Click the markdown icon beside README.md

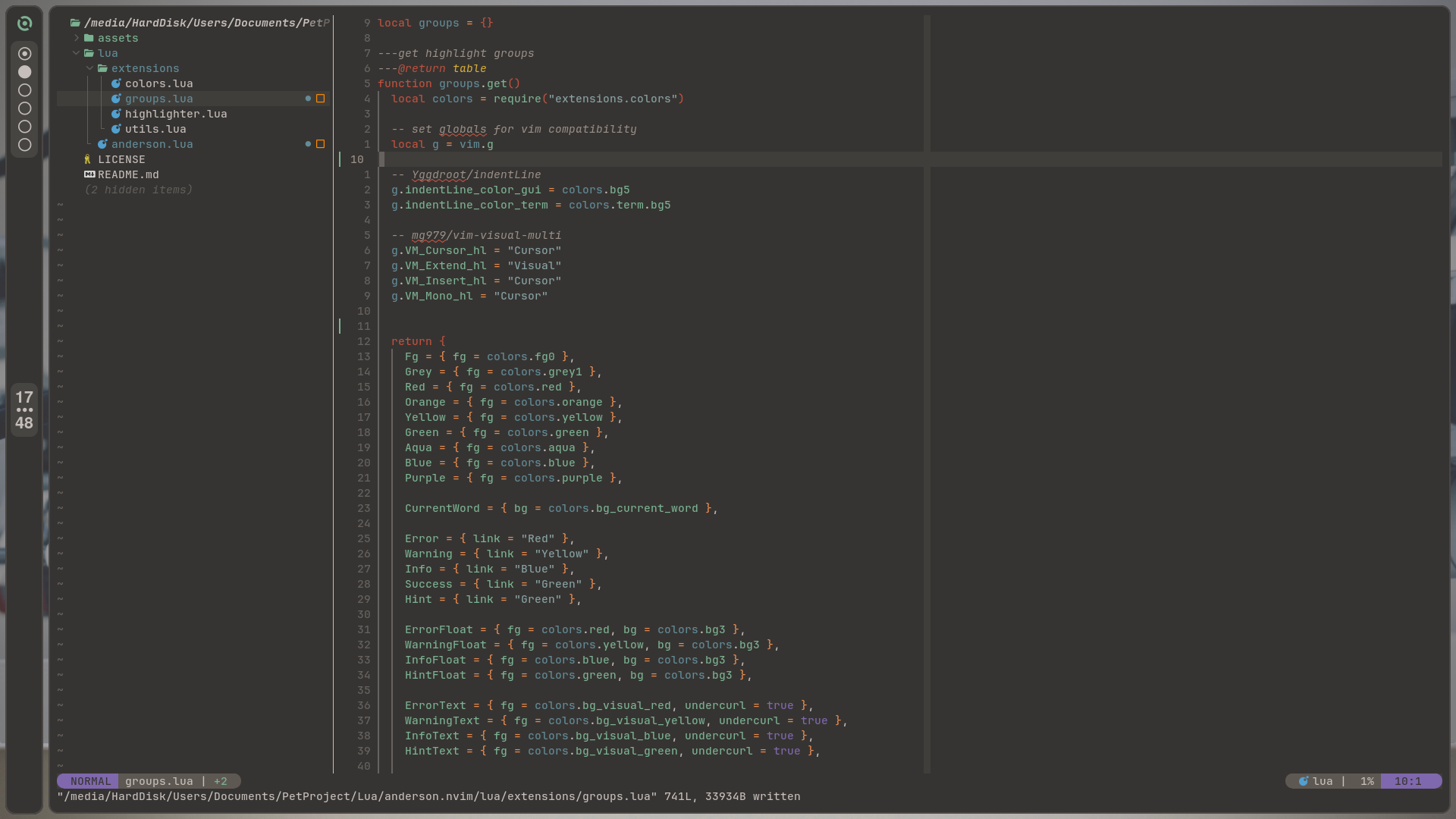(89, 174)
